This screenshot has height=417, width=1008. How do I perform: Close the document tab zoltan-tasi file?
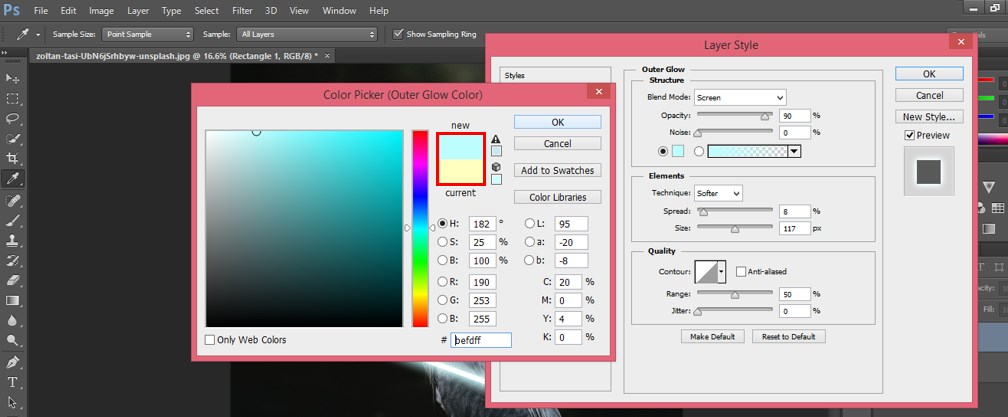tap(327, 56)
